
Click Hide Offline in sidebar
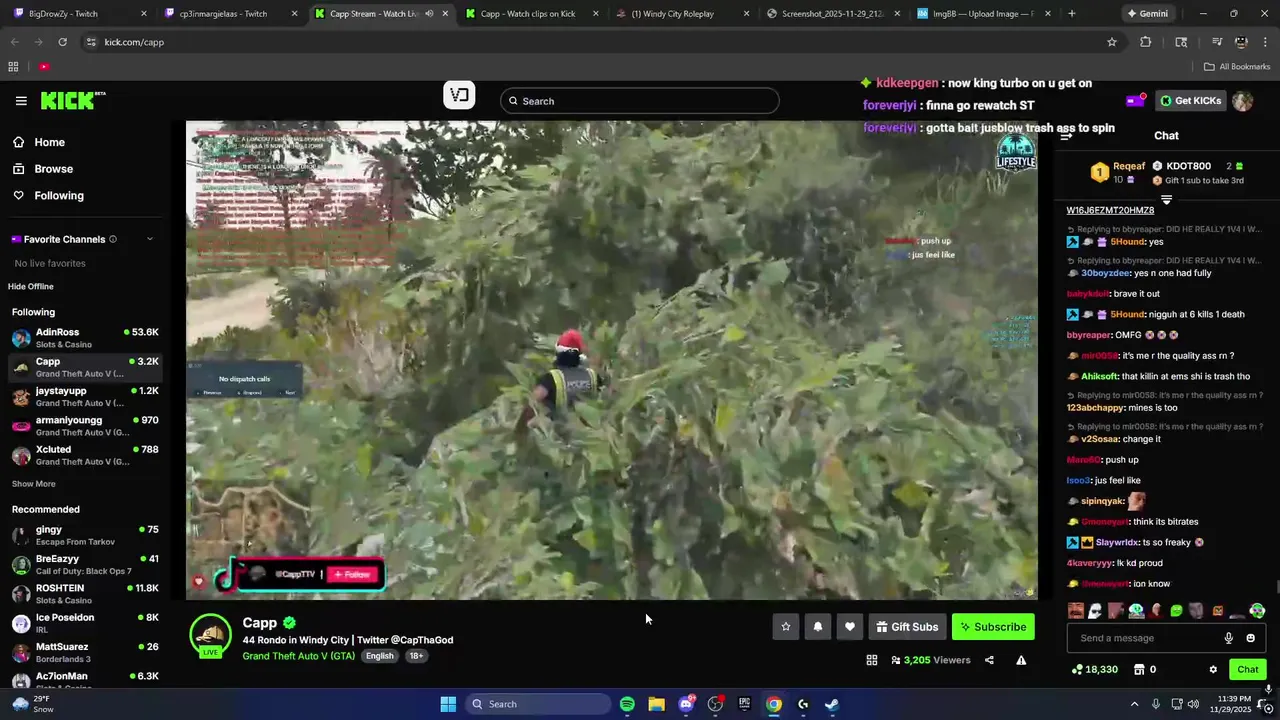click(31, 287)
